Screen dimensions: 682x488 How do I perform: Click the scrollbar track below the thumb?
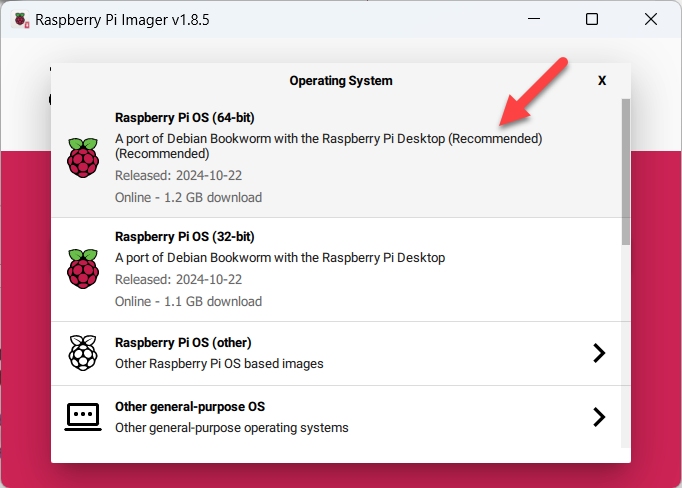click(x=625, y=346)
